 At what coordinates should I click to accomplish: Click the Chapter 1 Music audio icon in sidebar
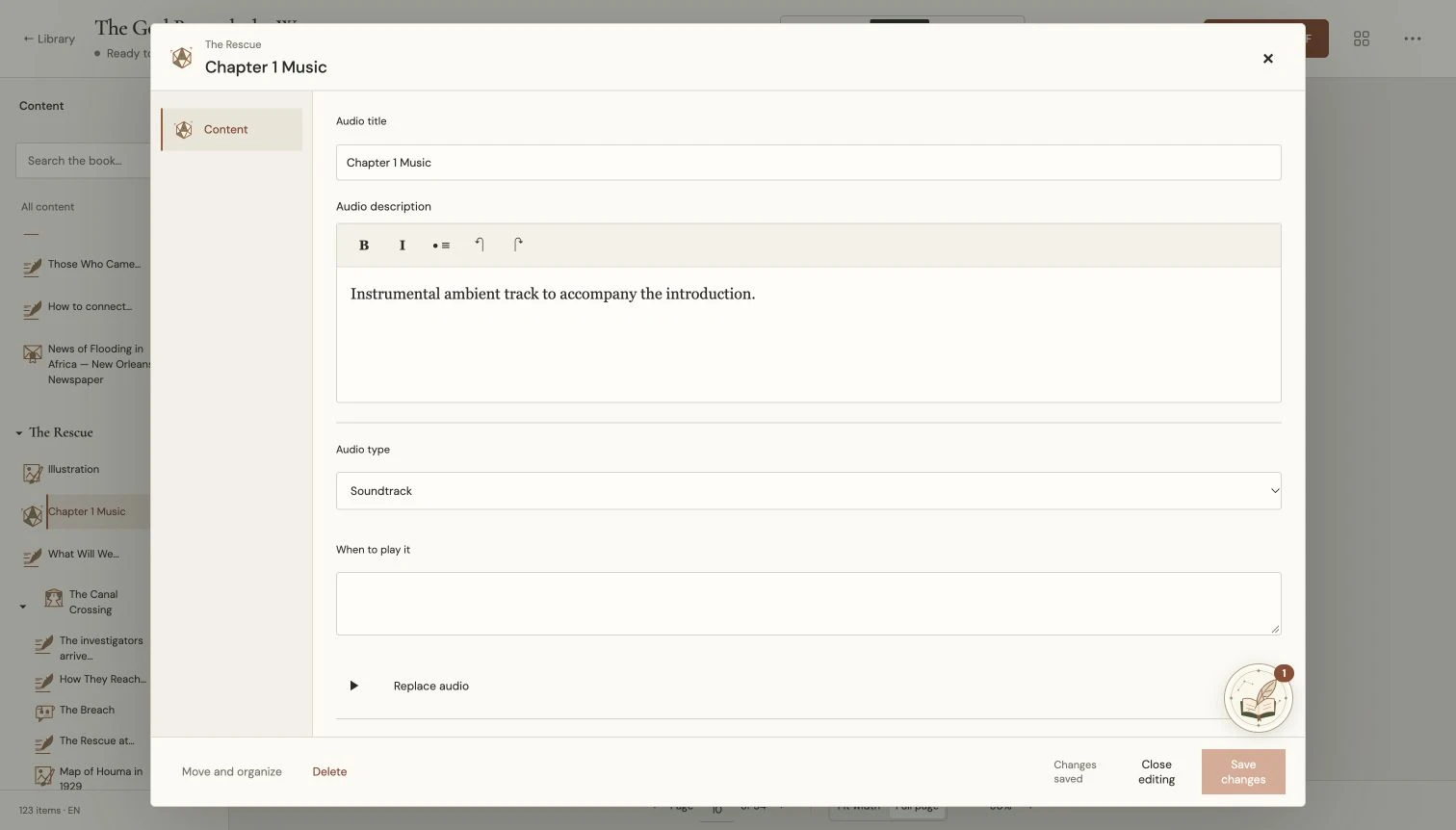tap(33, 515)
